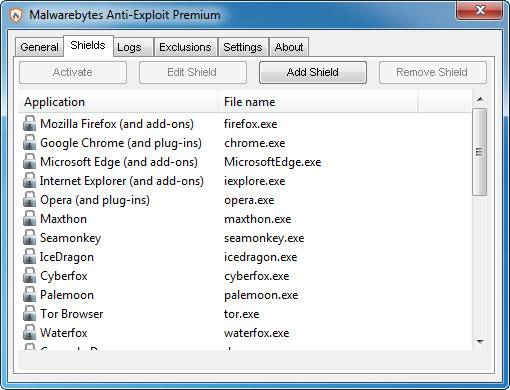Click the Edit Shield button
Viewport: 510px width, 390px height.
pos(192,72)
